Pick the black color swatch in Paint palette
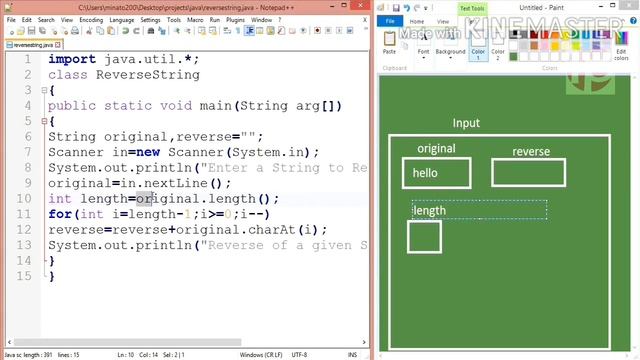640x360 pixels. pos(514,34)
